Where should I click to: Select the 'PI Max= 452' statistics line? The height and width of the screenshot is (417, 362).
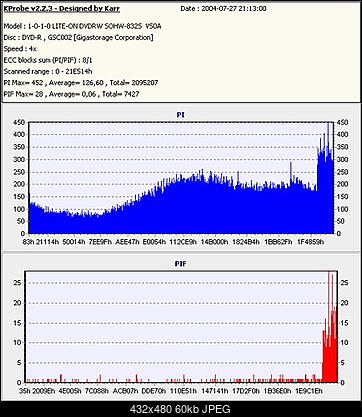tap(81, 82)
